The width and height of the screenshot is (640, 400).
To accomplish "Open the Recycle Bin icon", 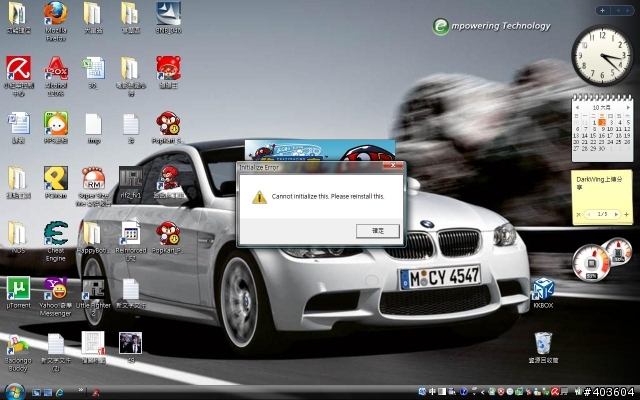I will (x=543, y=347).
